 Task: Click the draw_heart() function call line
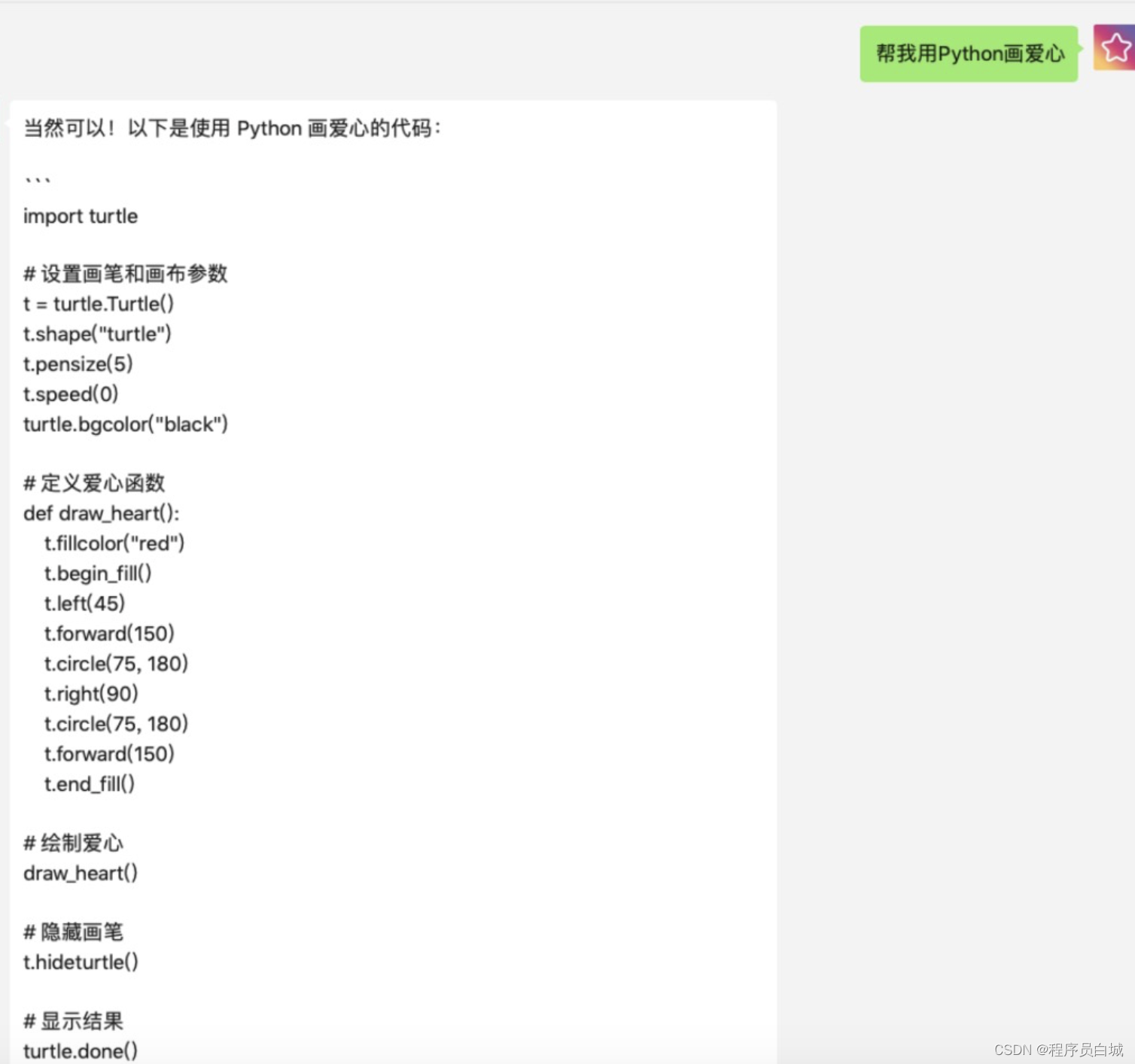tap(80, 873)
